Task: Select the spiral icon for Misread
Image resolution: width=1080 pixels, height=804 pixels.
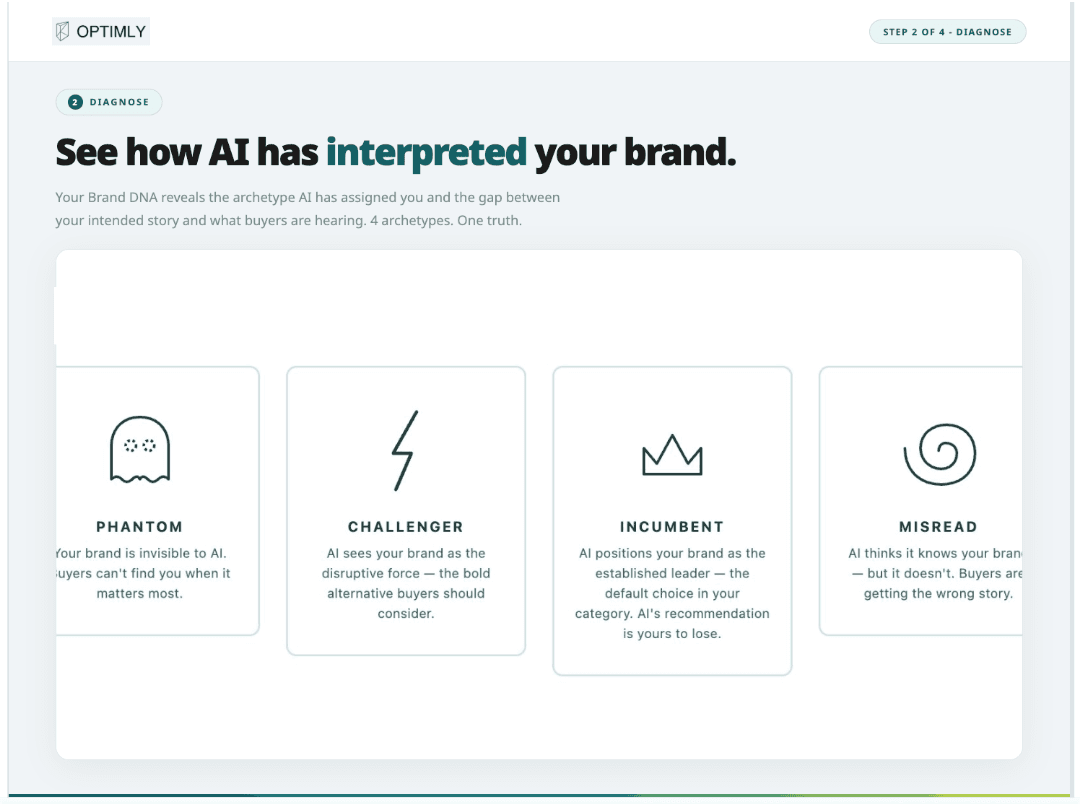Action: (x=938, y=452)
